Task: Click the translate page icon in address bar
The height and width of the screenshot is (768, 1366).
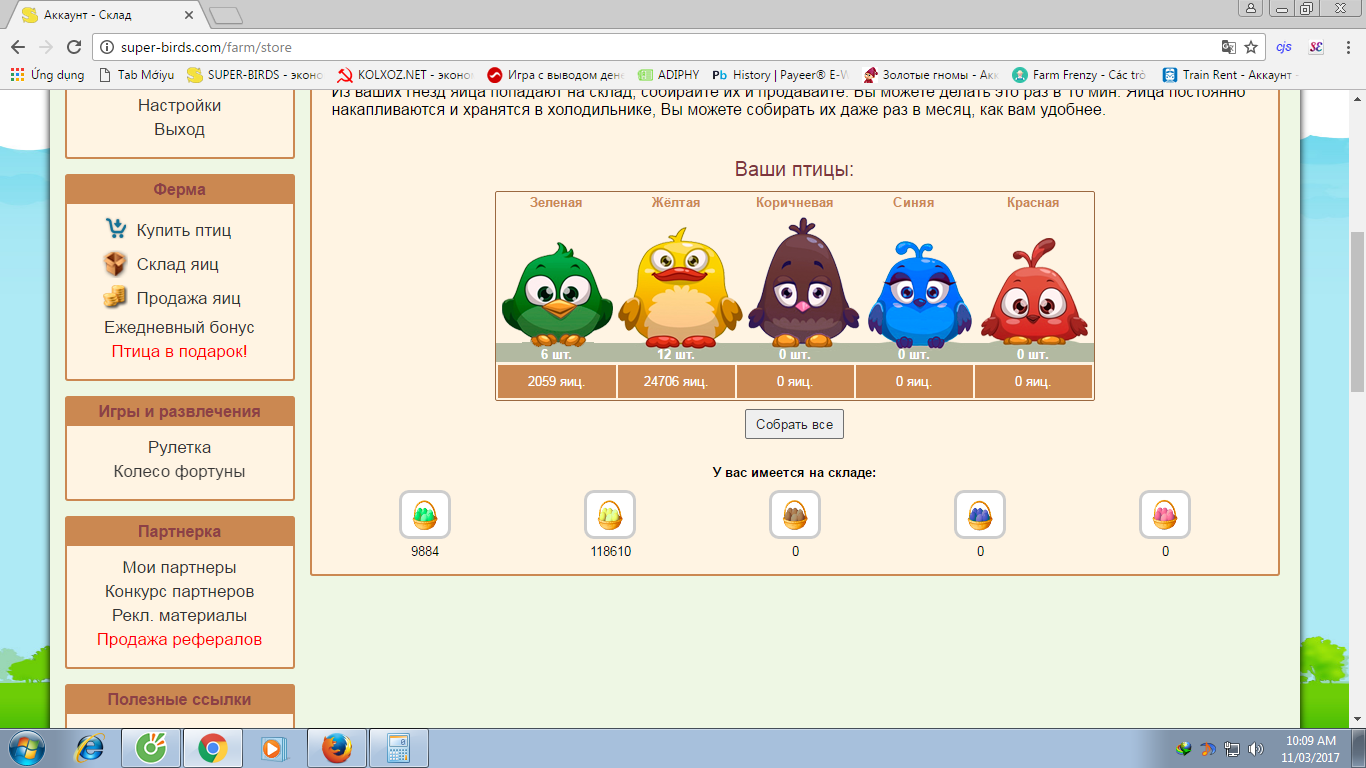Action: (x=1229, y=47)
